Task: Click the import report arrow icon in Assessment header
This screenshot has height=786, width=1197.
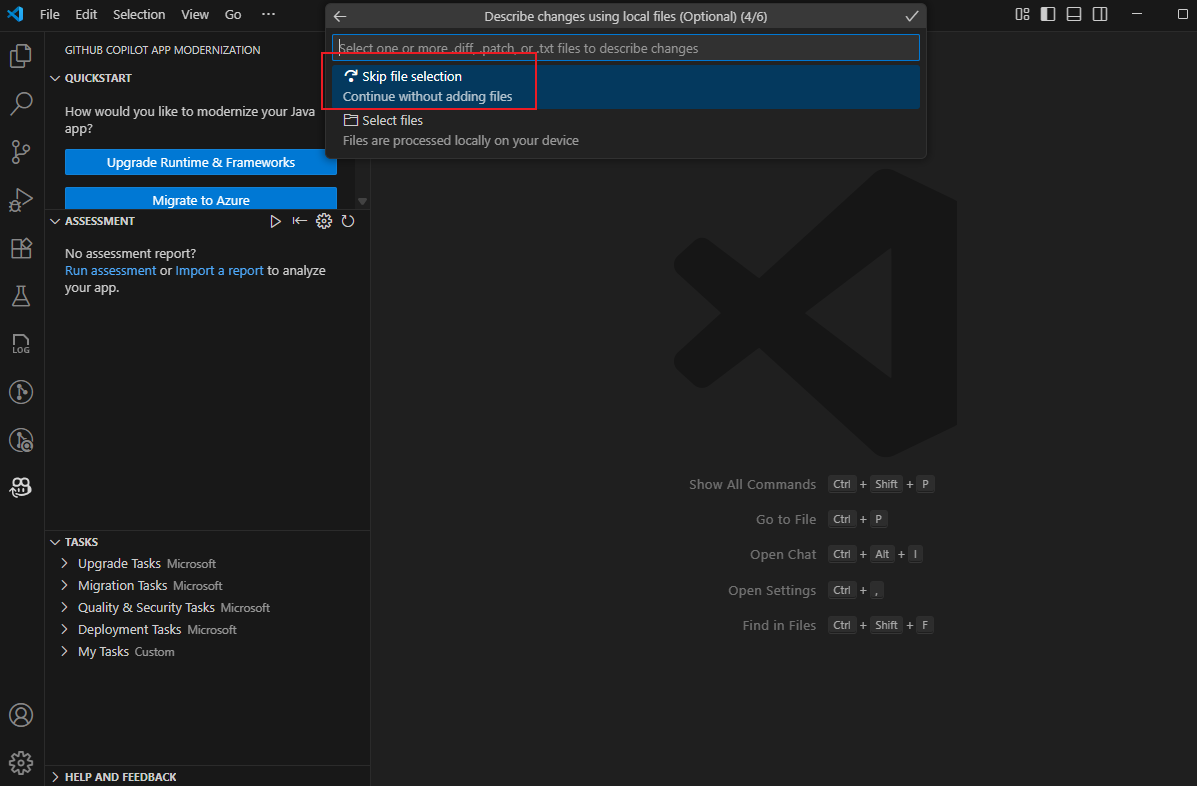Action: pos(300,221)
